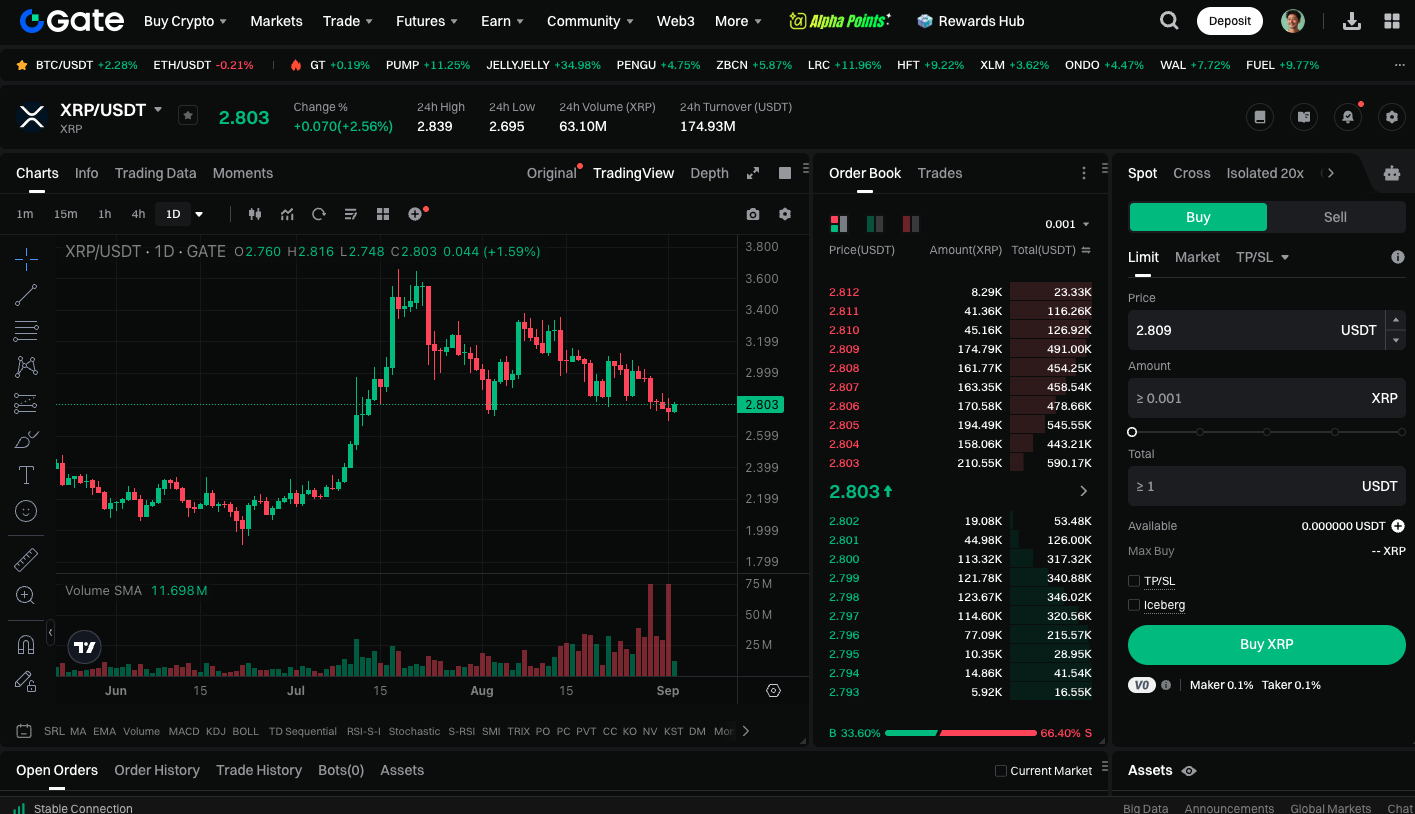Open the trading bot robot icon

(x=1392, y=173)
